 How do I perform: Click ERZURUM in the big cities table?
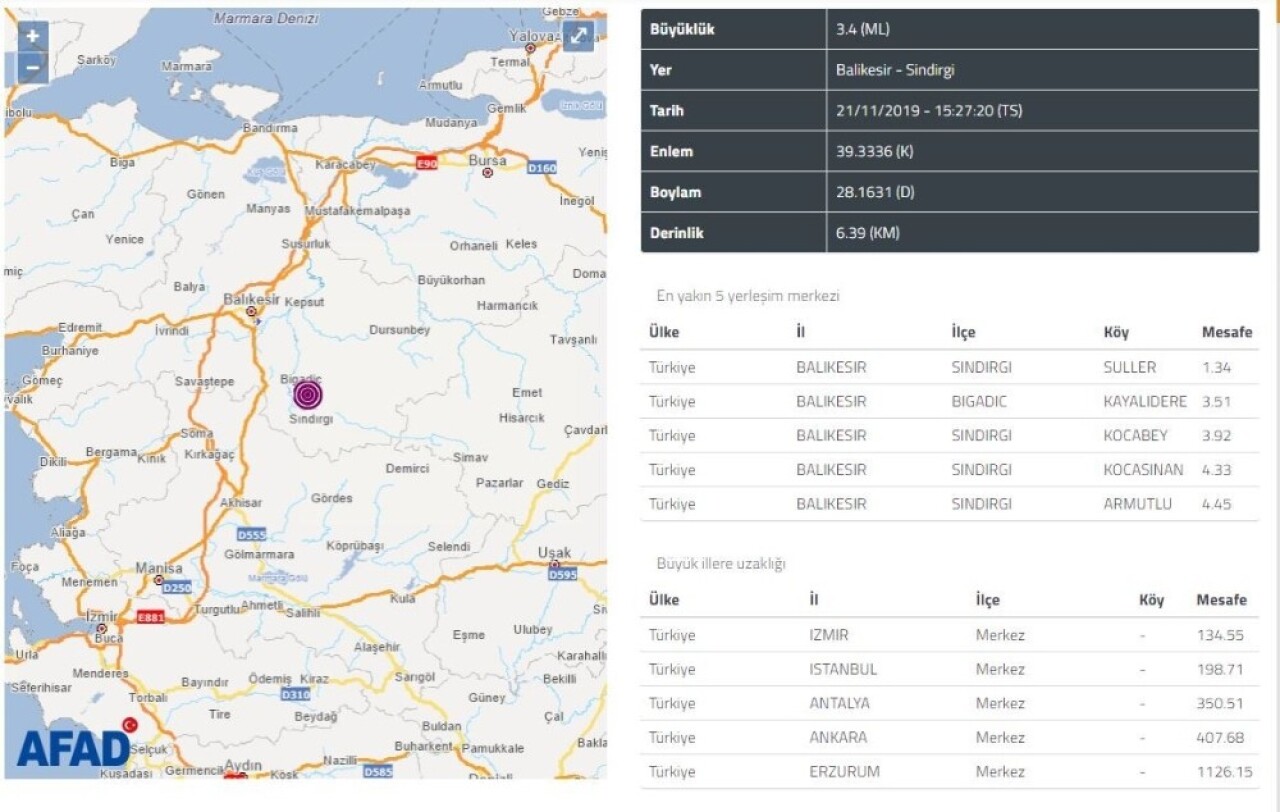[x=843, y=771]
